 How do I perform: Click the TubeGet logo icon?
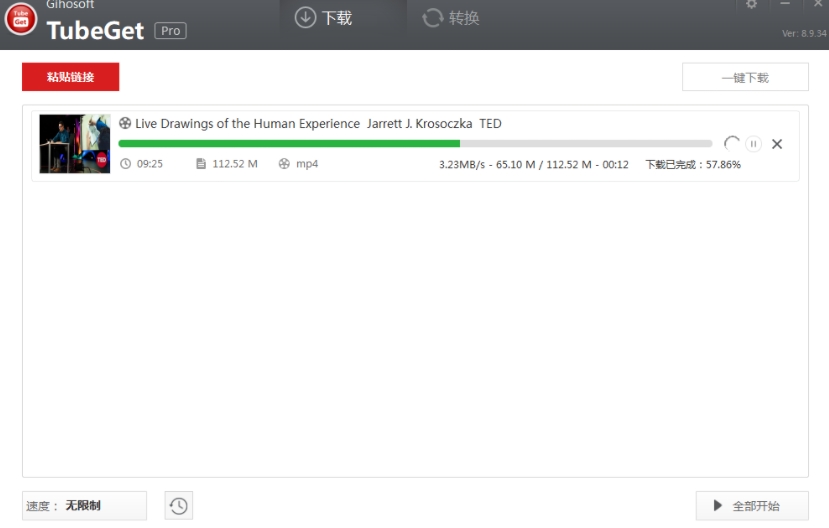point(21,18)
